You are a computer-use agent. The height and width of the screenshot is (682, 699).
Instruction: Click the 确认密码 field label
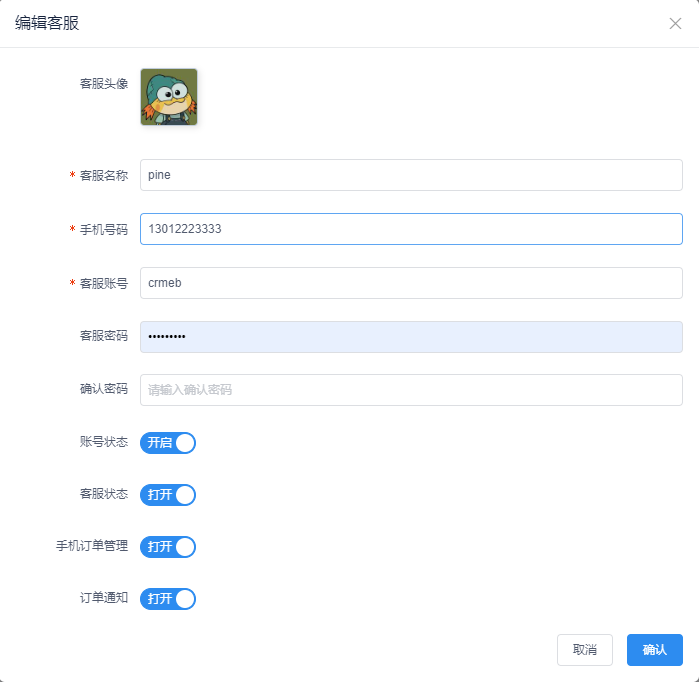104,389
